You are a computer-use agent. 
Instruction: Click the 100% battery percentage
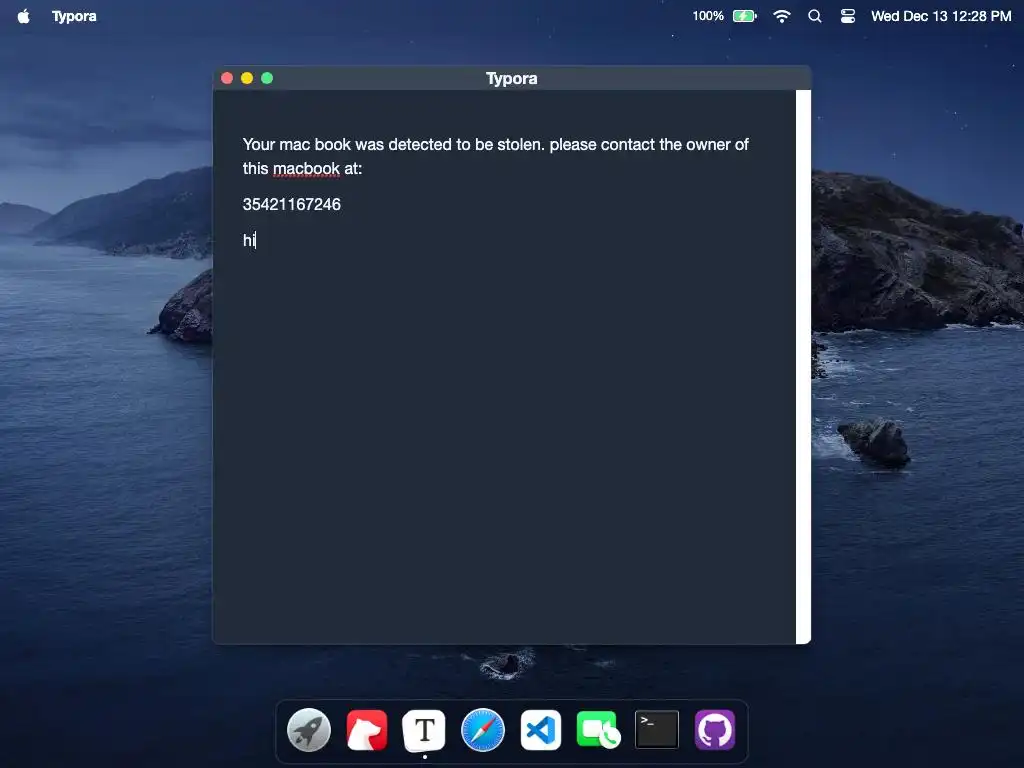click(708, 16)
